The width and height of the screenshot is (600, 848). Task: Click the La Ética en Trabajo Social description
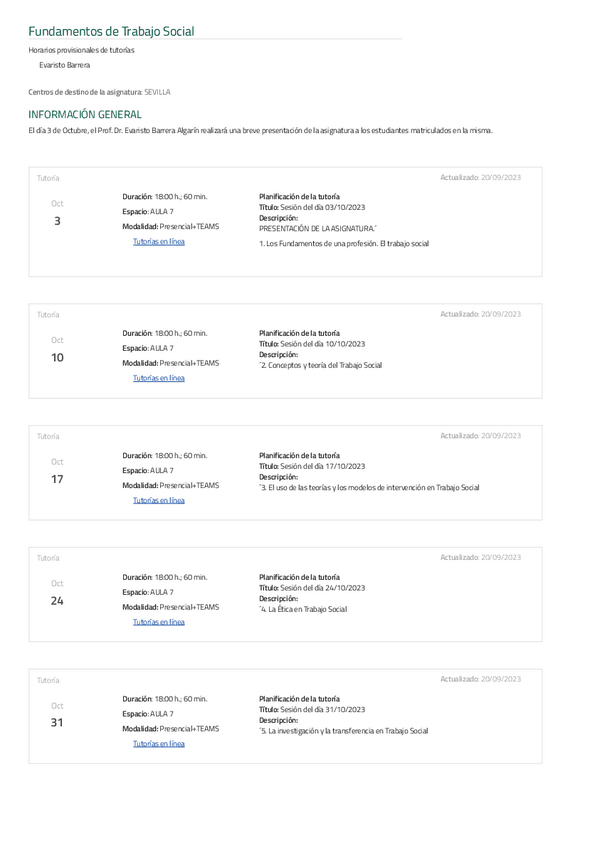click(303, 609)
